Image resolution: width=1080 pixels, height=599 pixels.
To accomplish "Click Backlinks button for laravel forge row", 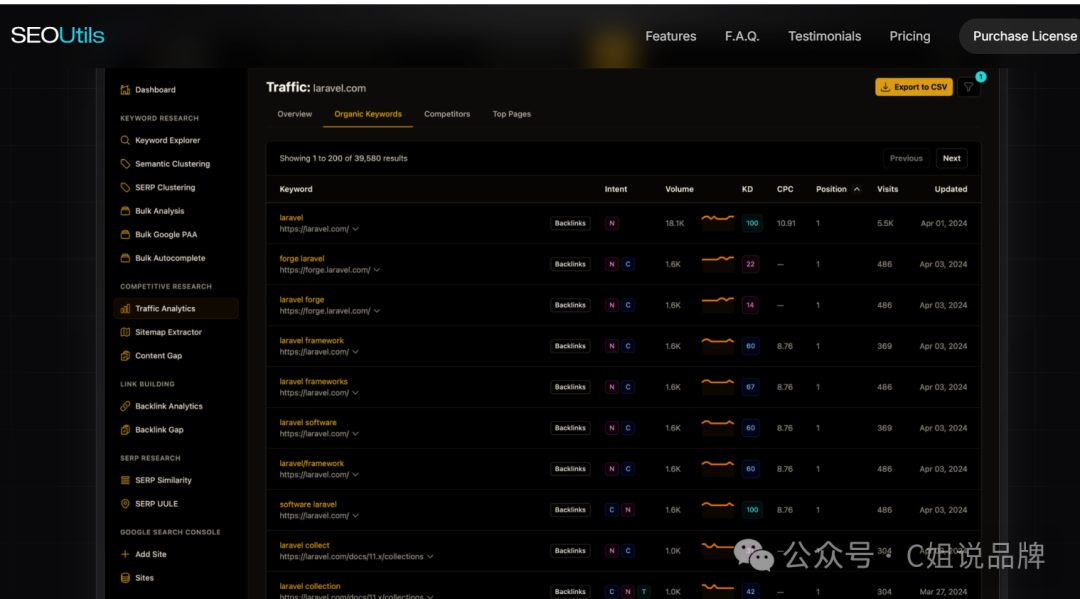I will (x=570, y=305).
